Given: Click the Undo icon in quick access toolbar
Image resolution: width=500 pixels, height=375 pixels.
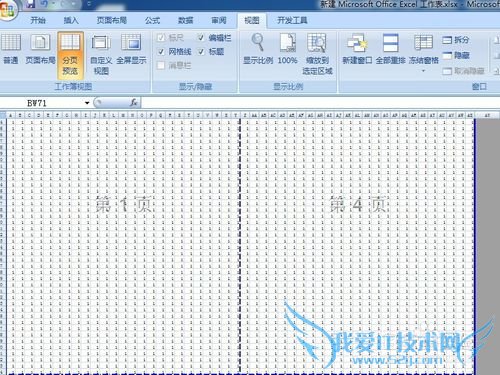Looking at the screenshot, I should pos(44,4).
